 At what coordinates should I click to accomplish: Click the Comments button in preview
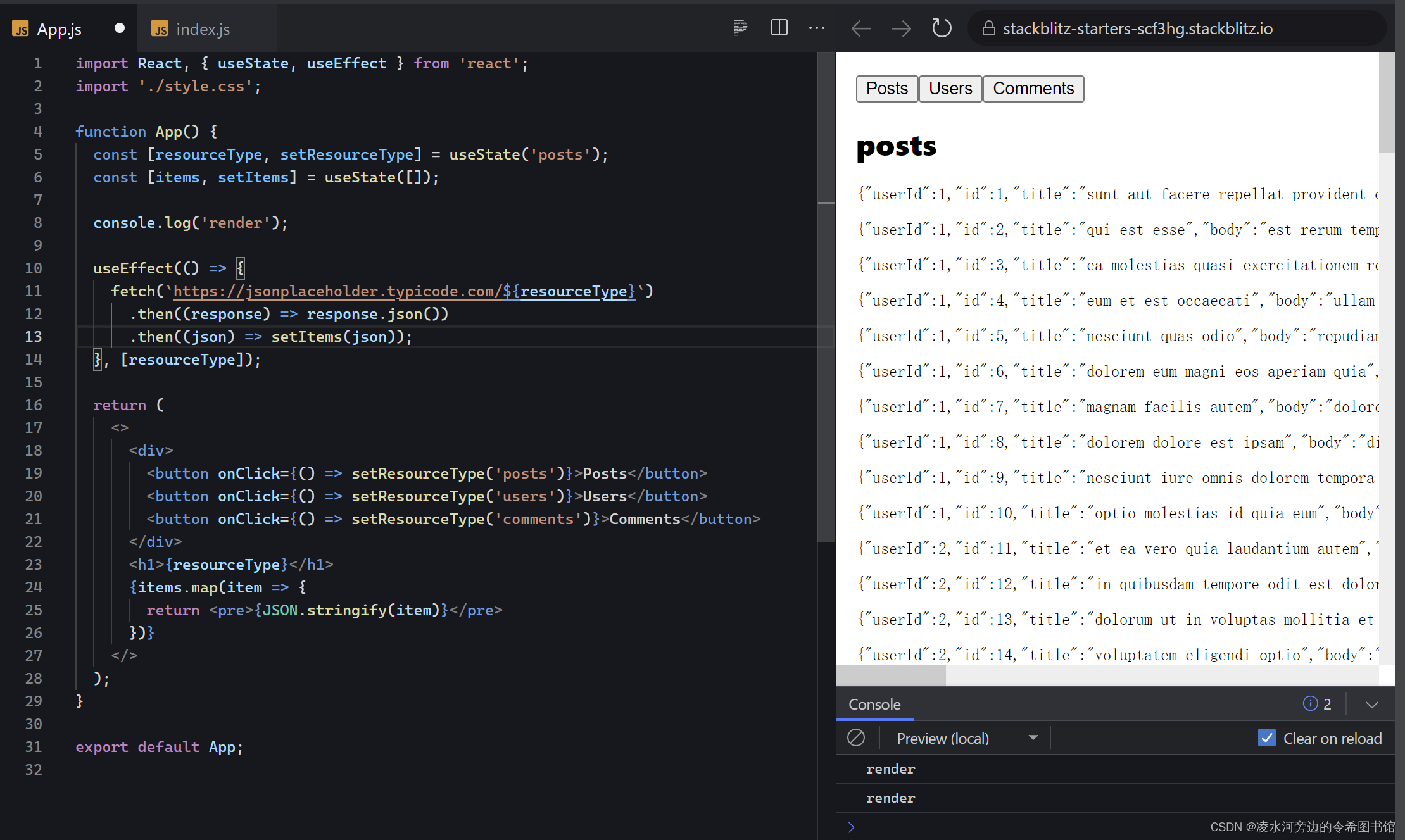pyautogui.click(x=1033, y=89)
